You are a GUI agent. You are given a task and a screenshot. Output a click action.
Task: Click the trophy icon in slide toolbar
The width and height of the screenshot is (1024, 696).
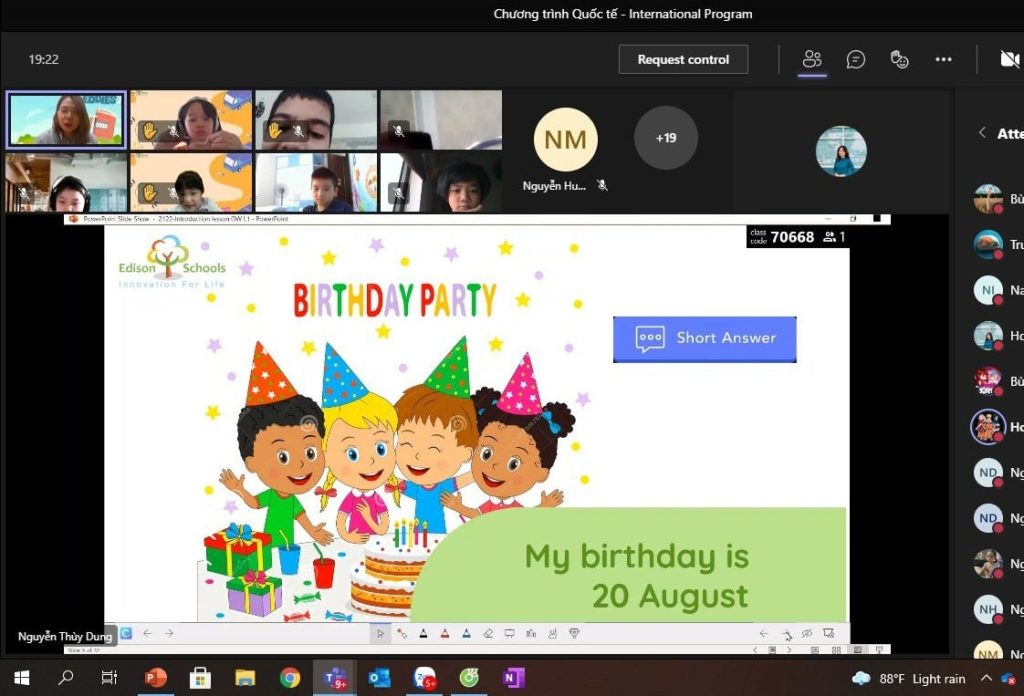(574, 633)
